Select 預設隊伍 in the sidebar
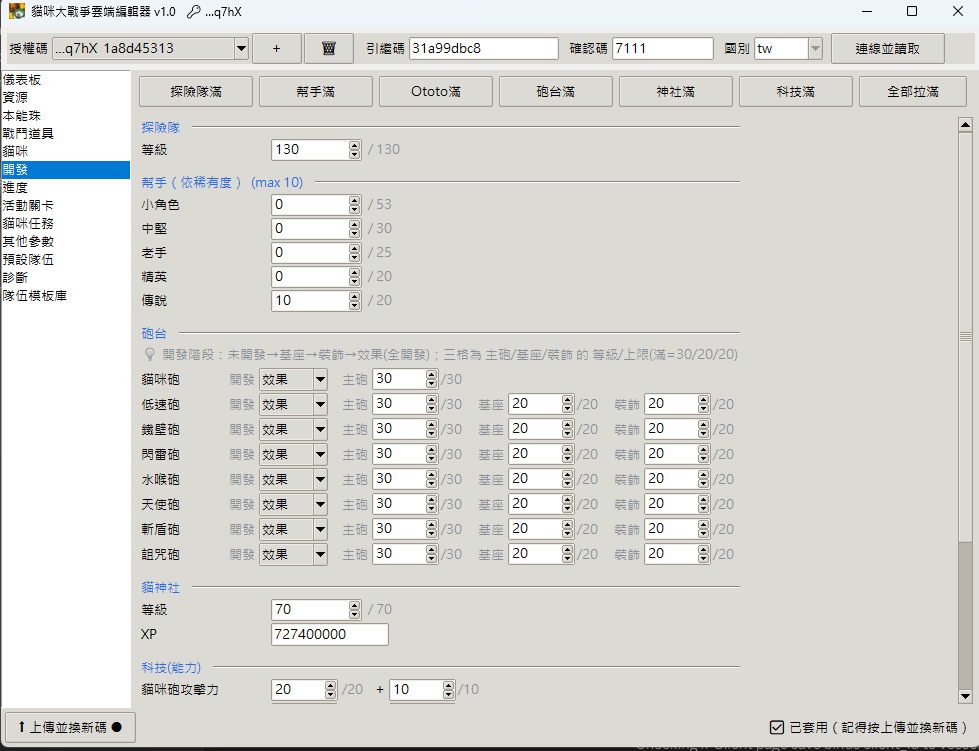Image resolution: width=979 pixels, height=751 pixels. [66, 260]
